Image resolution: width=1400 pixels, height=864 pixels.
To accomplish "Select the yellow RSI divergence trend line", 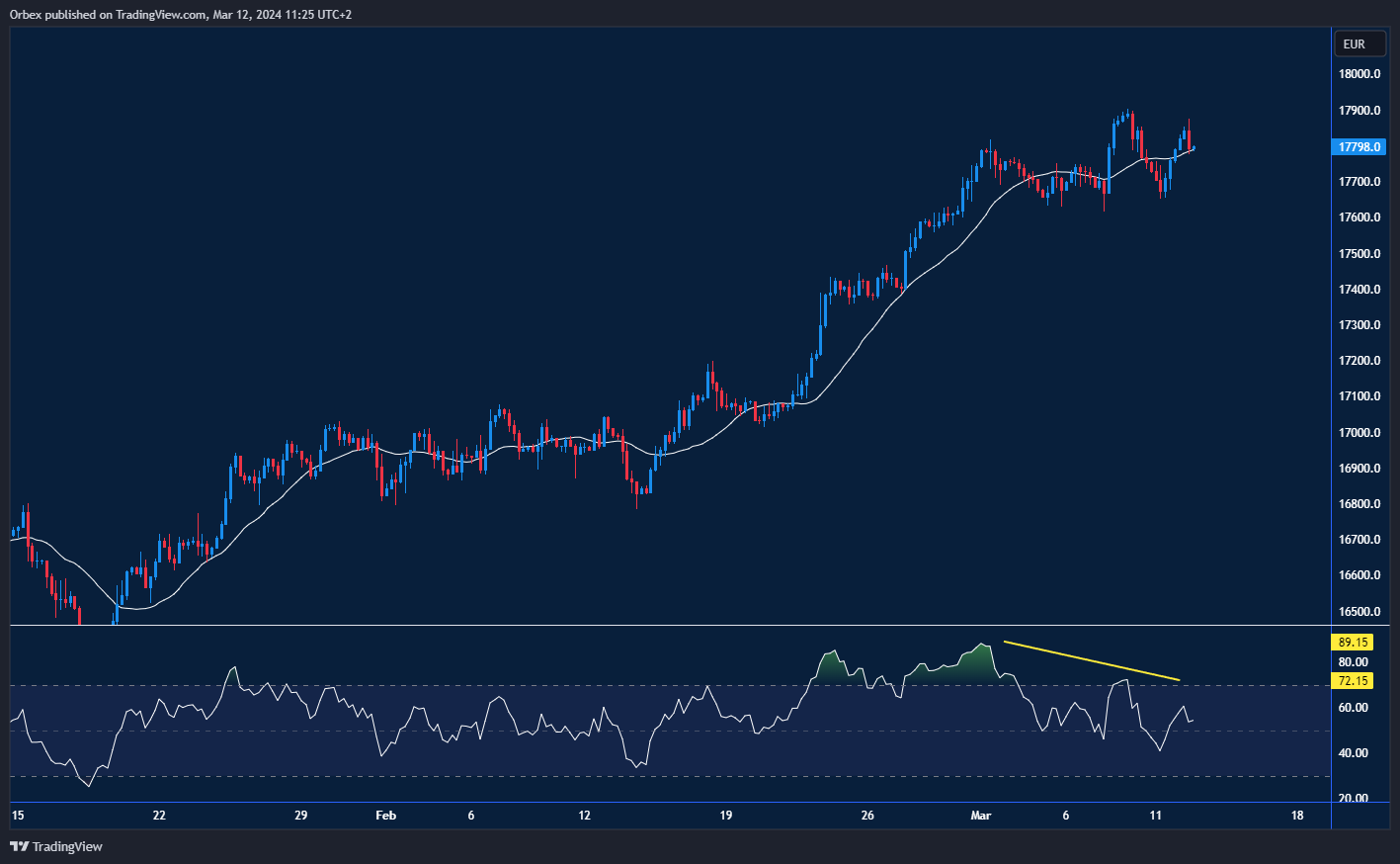I will [1091, 660].
